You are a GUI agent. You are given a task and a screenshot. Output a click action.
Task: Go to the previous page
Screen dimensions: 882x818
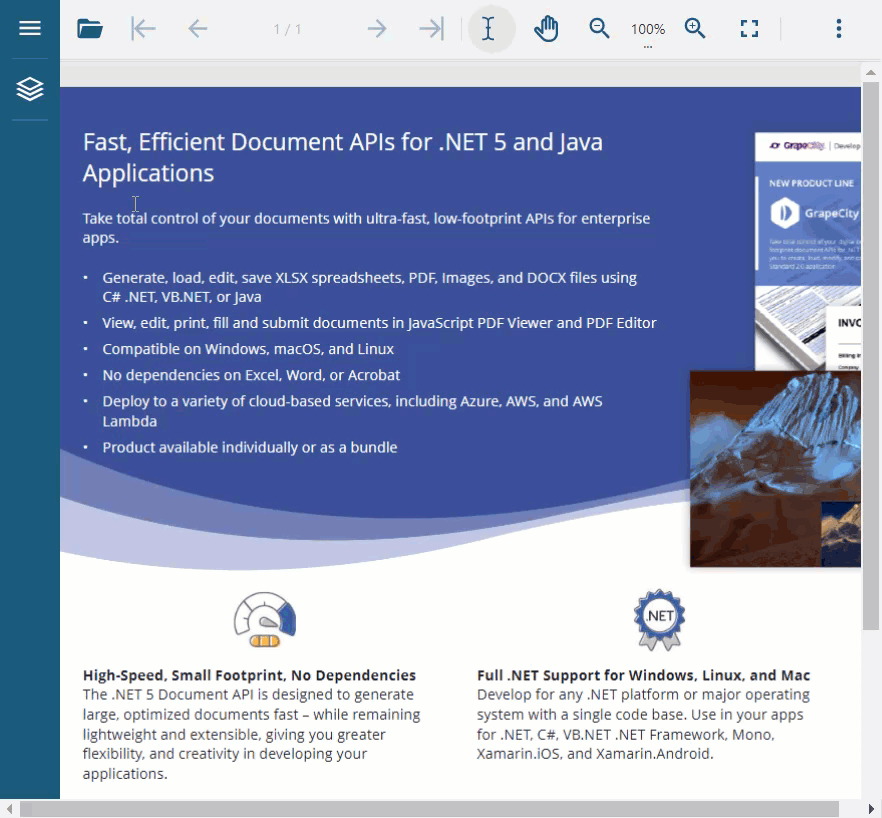[197, 29]
